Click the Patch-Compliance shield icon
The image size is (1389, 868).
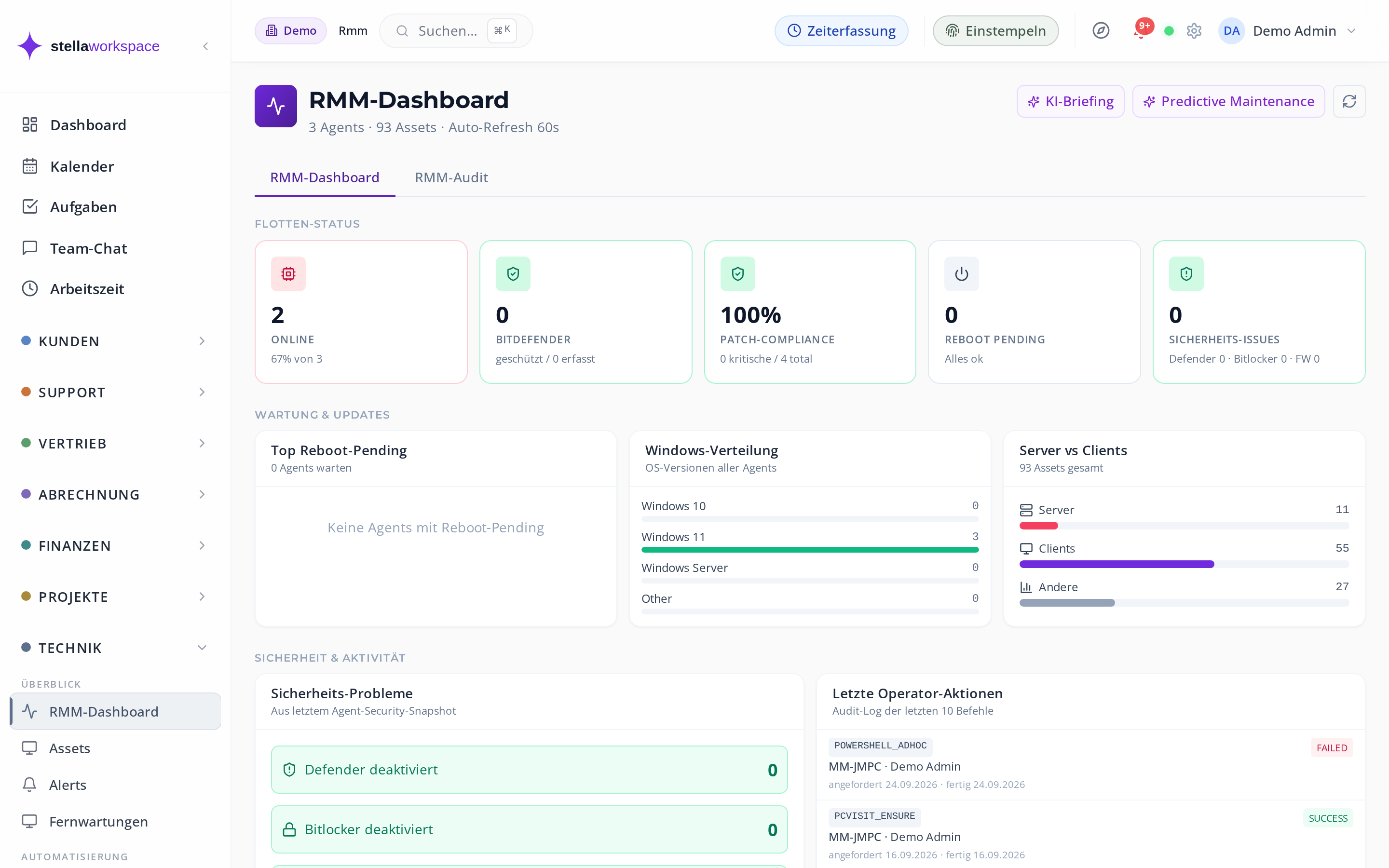pos(737,274)
